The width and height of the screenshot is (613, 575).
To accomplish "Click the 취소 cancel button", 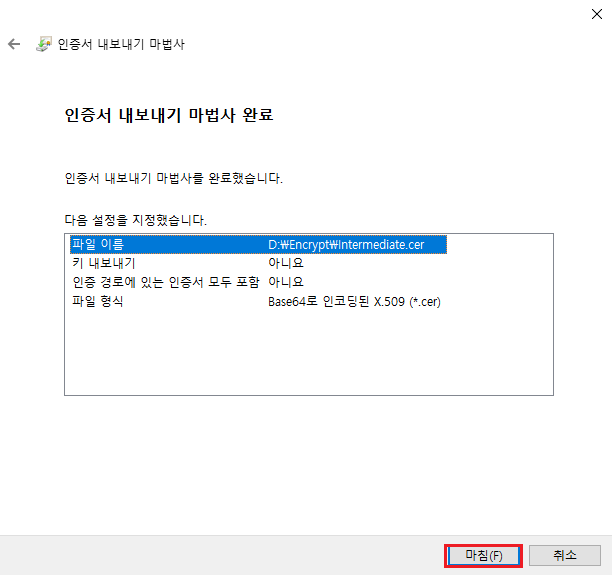I will [x=565, y=555].
